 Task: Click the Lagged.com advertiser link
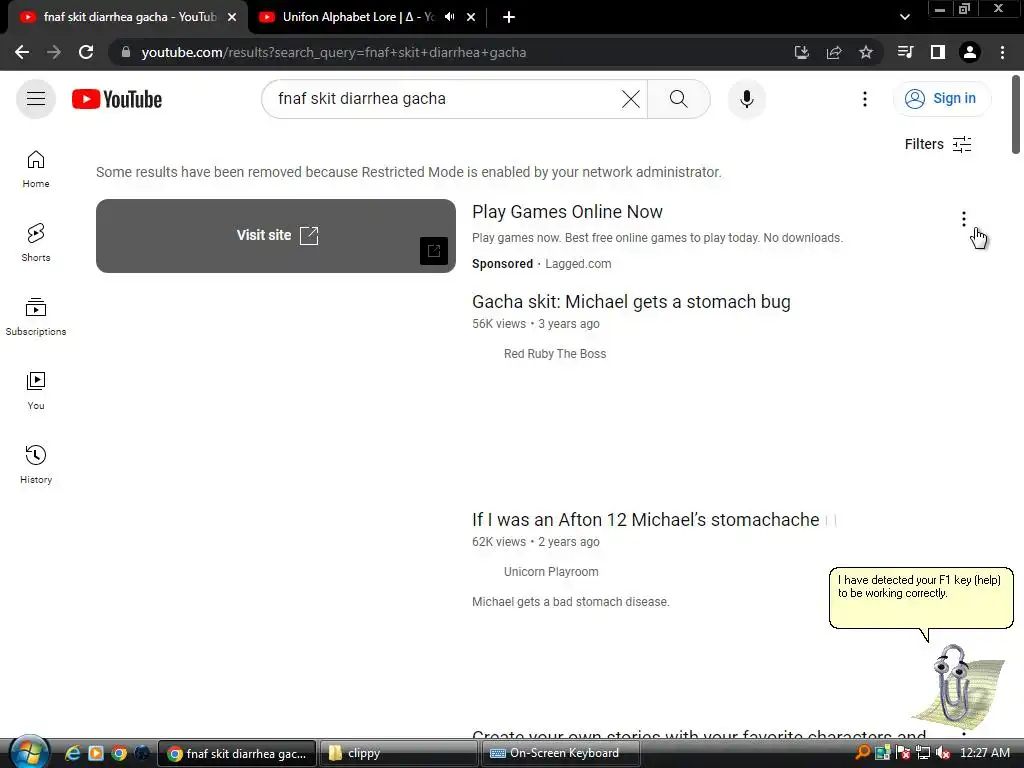(x=578, y=264)
